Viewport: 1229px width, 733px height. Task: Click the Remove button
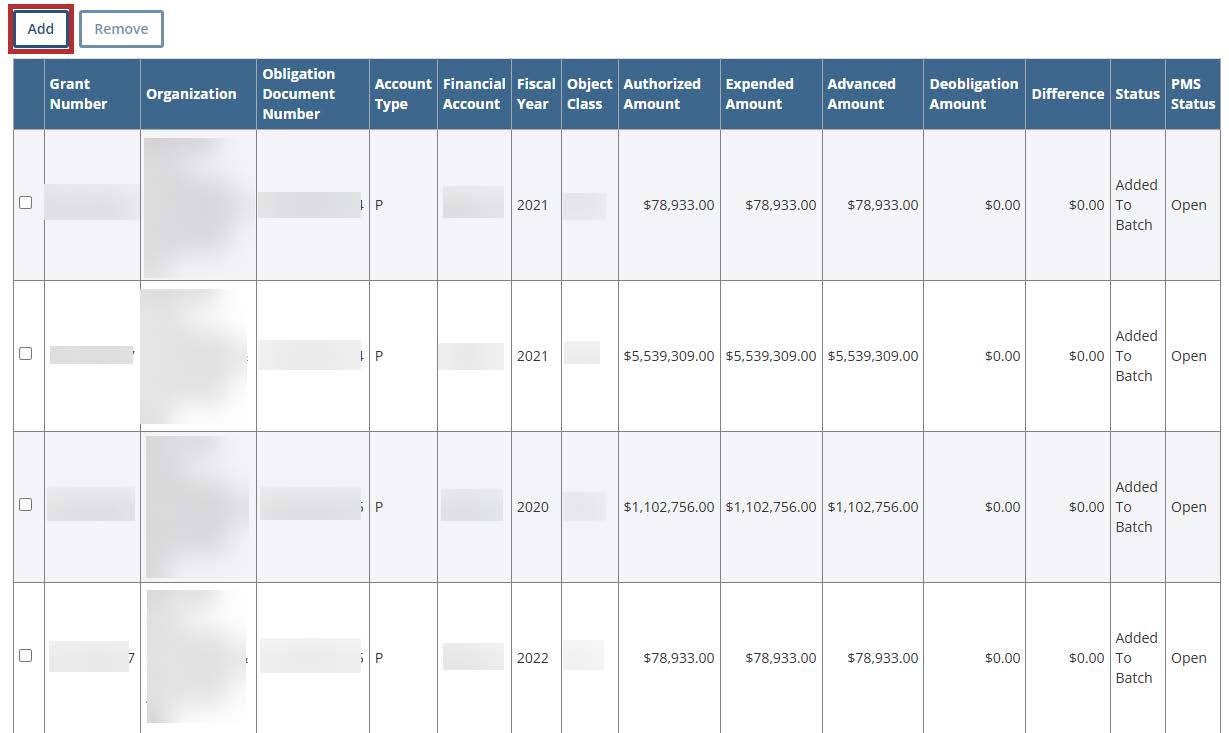tap(121, 29)
